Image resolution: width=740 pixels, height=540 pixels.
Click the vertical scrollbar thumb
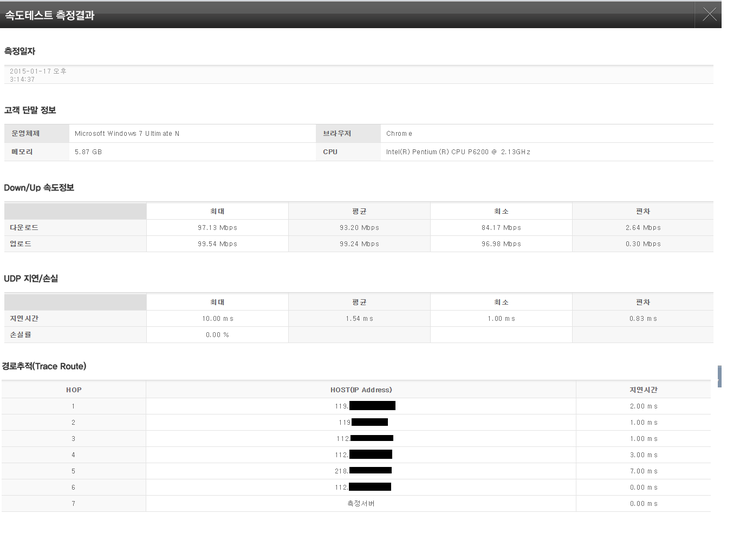tap(719, 376)
